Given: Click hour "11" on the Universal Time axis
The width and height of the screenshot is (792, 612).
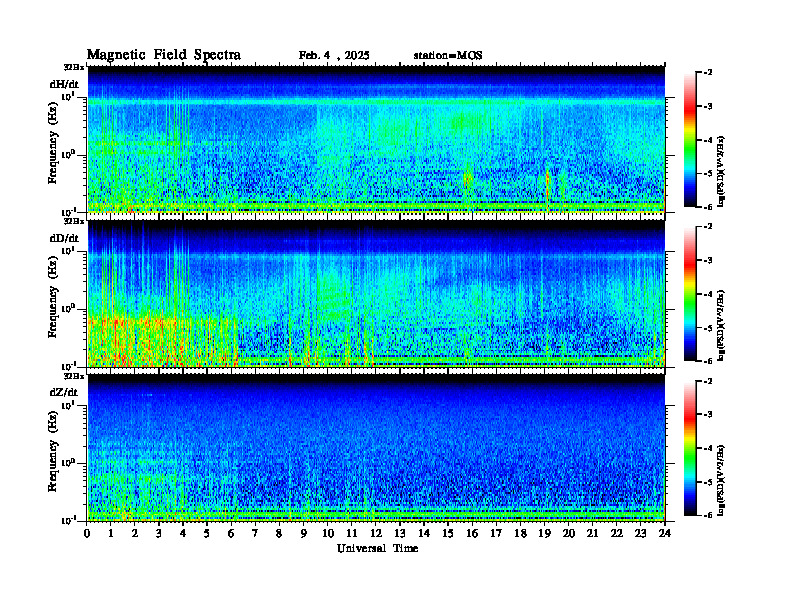Looking at the screenshot, I should tap(352, 533).
